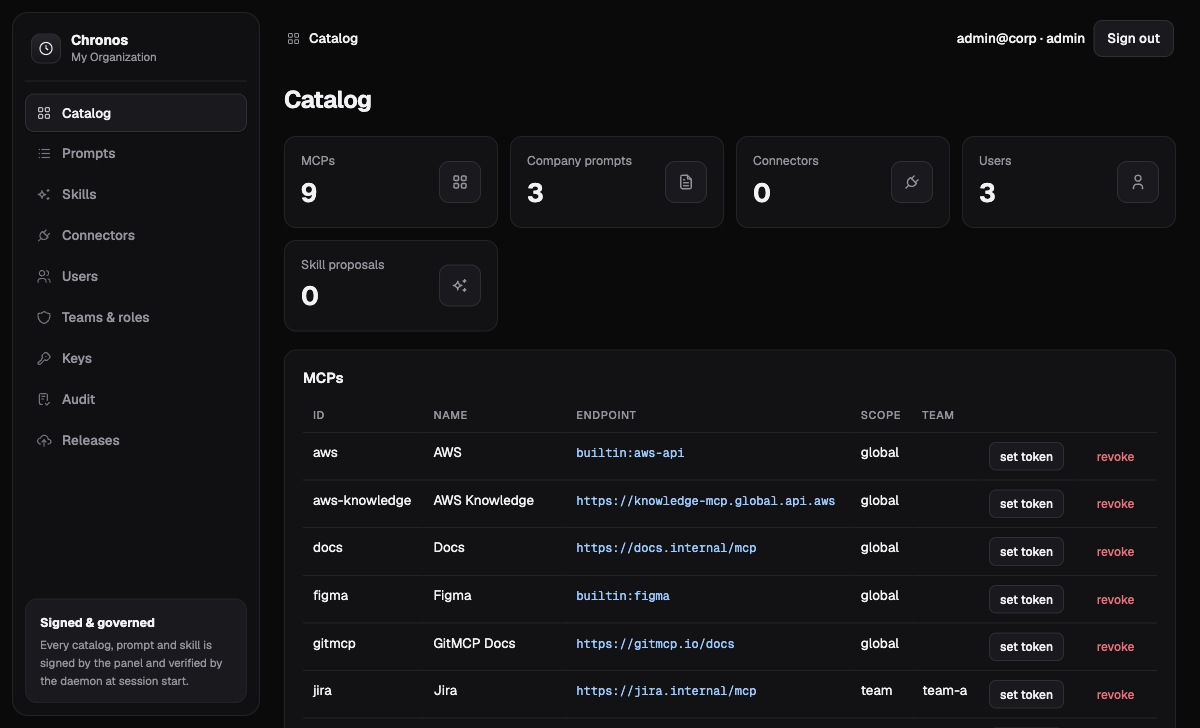
Task: Click the Audit clipboard icon
Action: (44, 399)
